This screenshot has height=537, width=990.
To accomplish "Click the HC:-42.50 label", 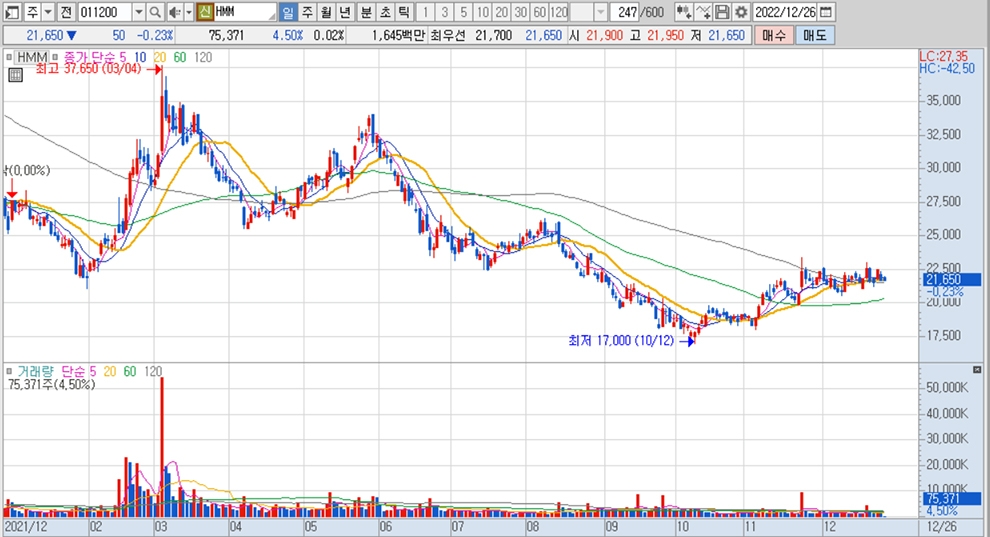I will [947, 69].
